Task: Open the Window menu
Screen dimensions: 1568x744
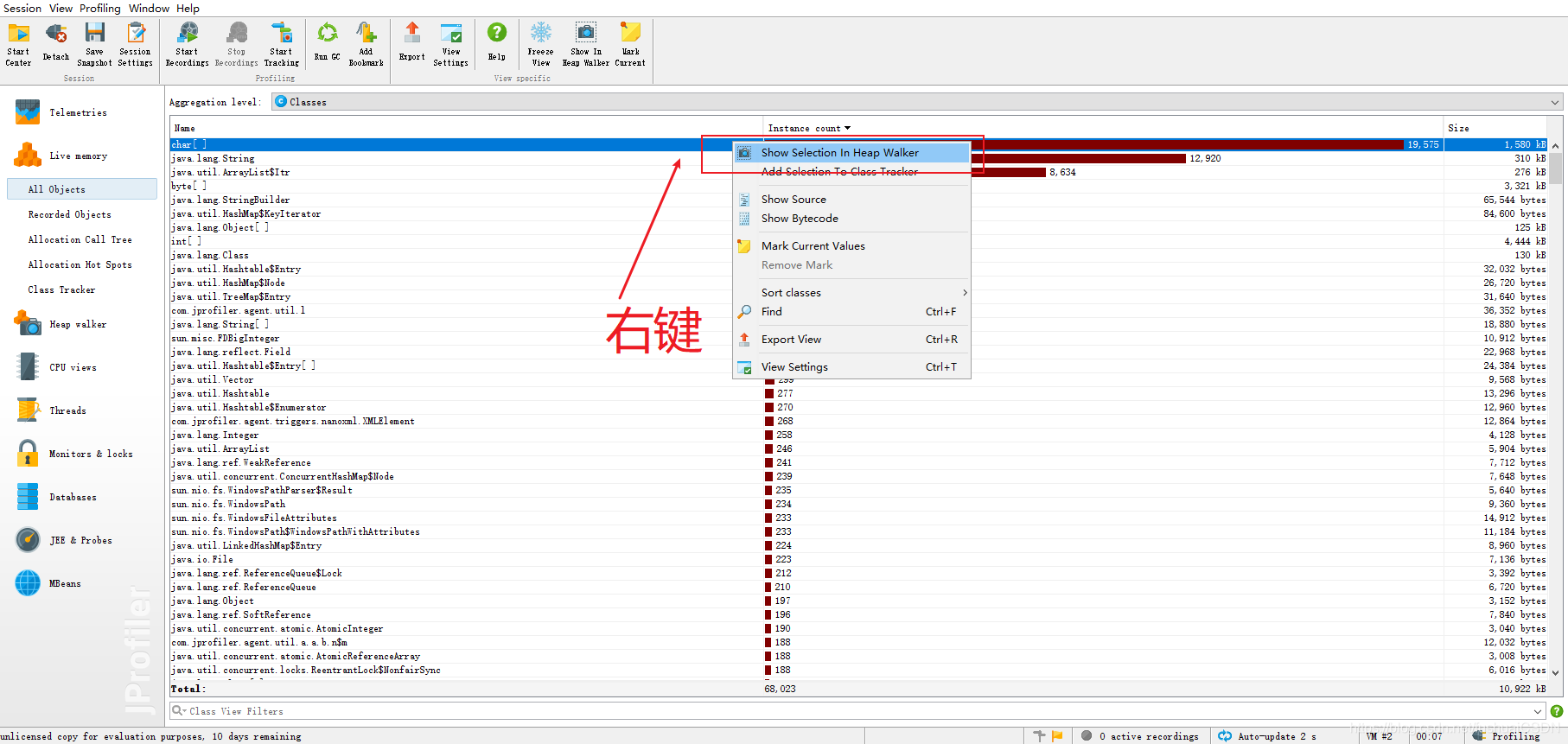Action: (149, 8)
